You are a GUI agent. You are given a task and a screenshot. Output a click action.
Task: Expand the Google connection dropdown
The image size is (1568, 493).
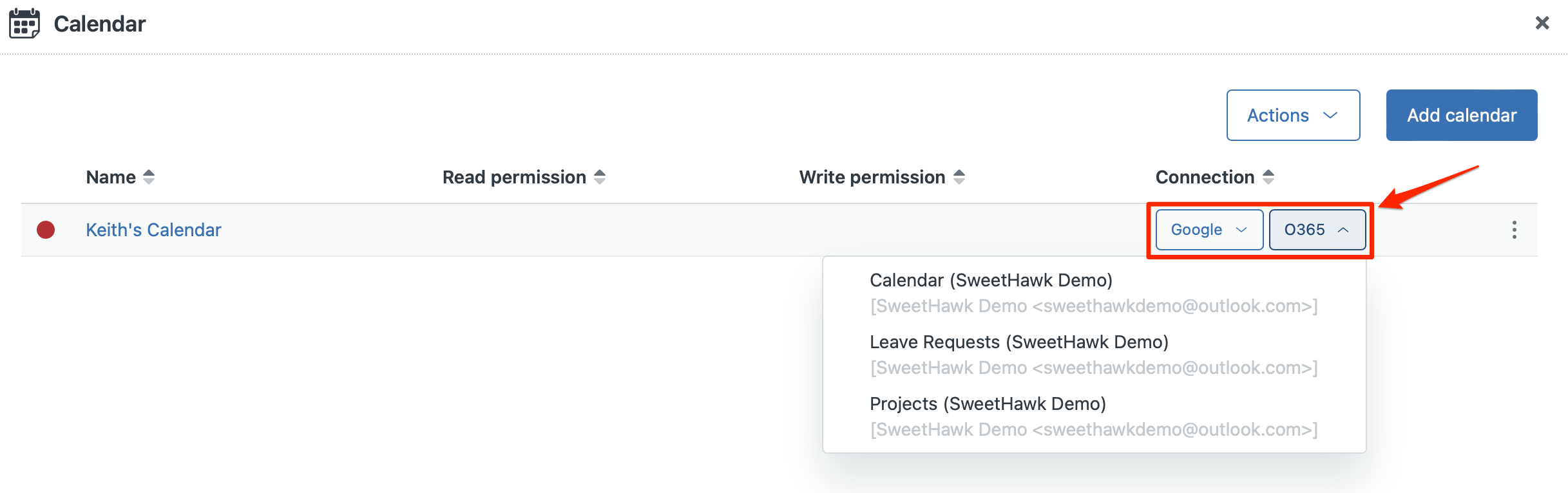[x=1209, y=230]
